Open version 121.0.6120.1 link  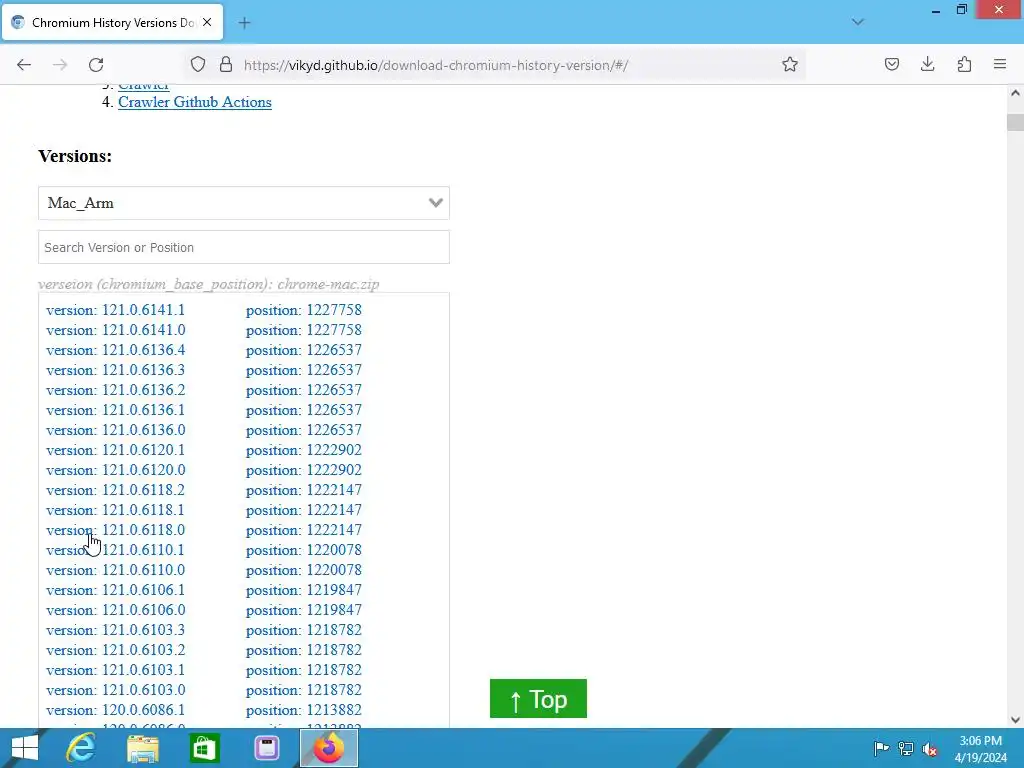pyautogui.click(x=116, y=451)
